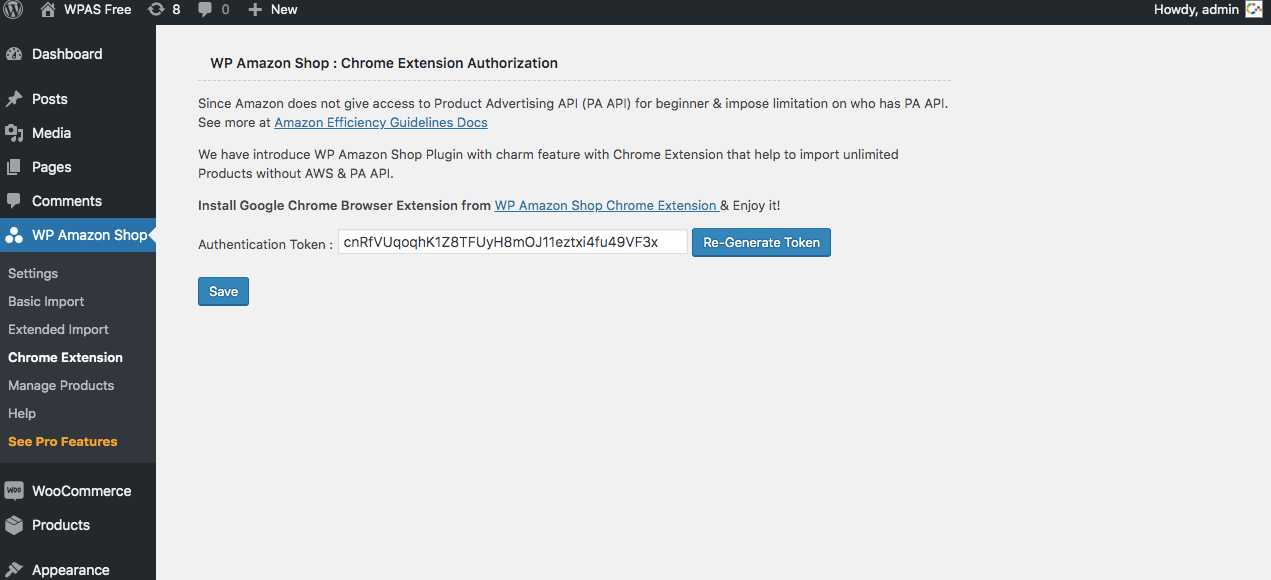The height and width of the screenshot is (580, 1271).
Task: Click the Authentication Token input field
Action: point(512,242)
